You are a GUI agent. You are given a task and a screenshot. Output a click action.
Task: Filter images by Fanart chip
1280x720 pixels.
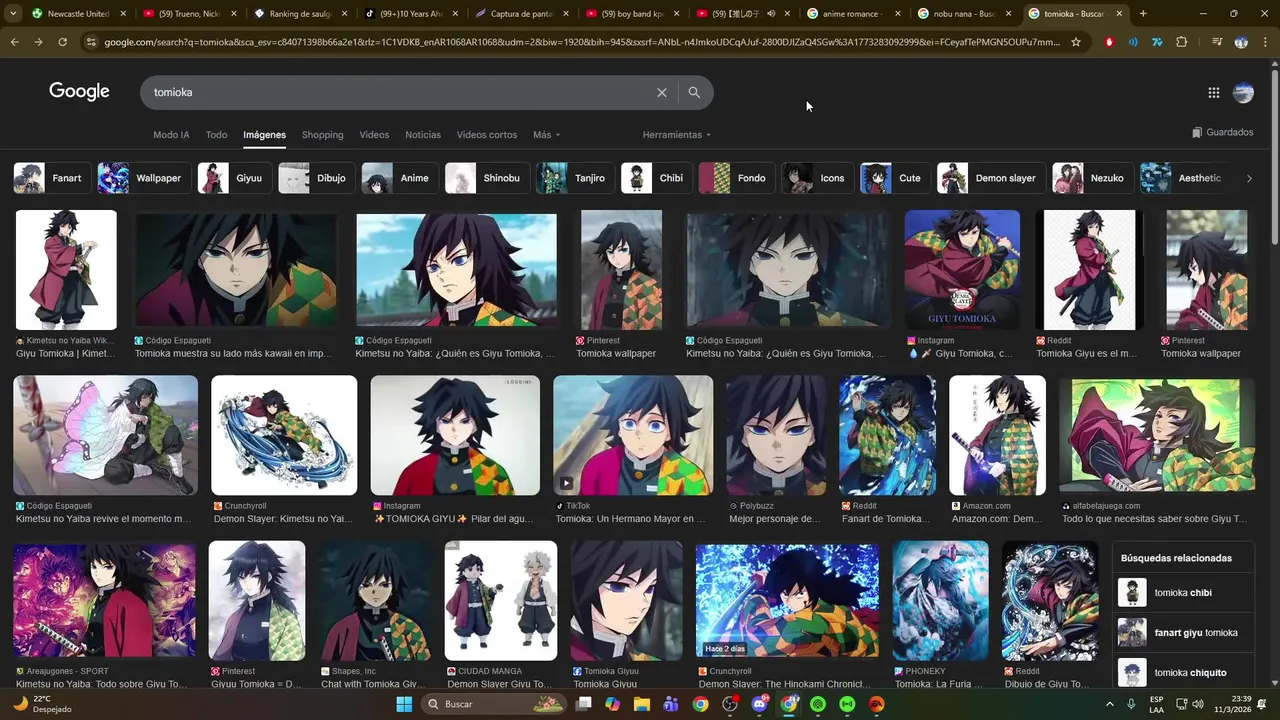[51, 178]
